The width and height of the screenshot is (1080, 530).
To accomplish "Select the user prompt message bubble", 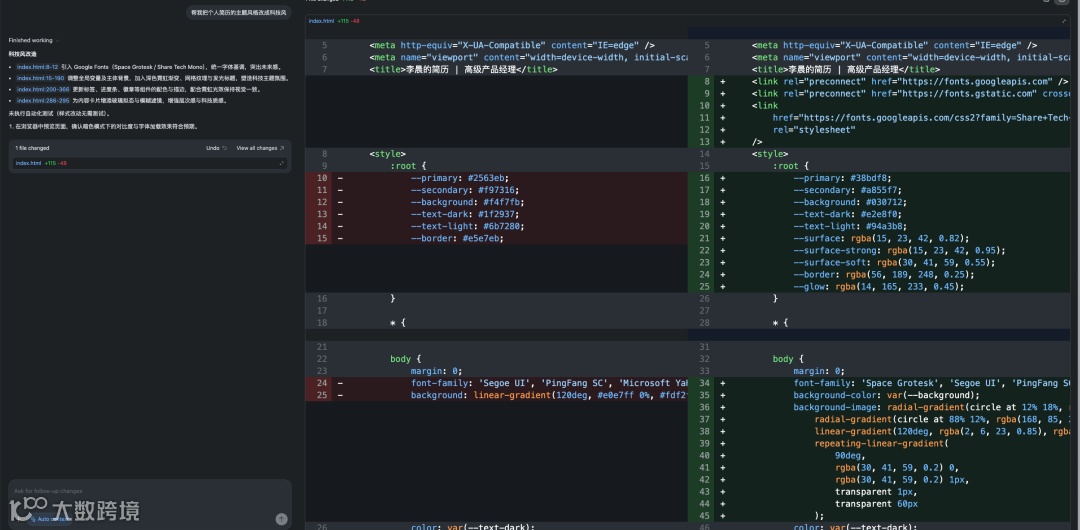I will point(238,12).
